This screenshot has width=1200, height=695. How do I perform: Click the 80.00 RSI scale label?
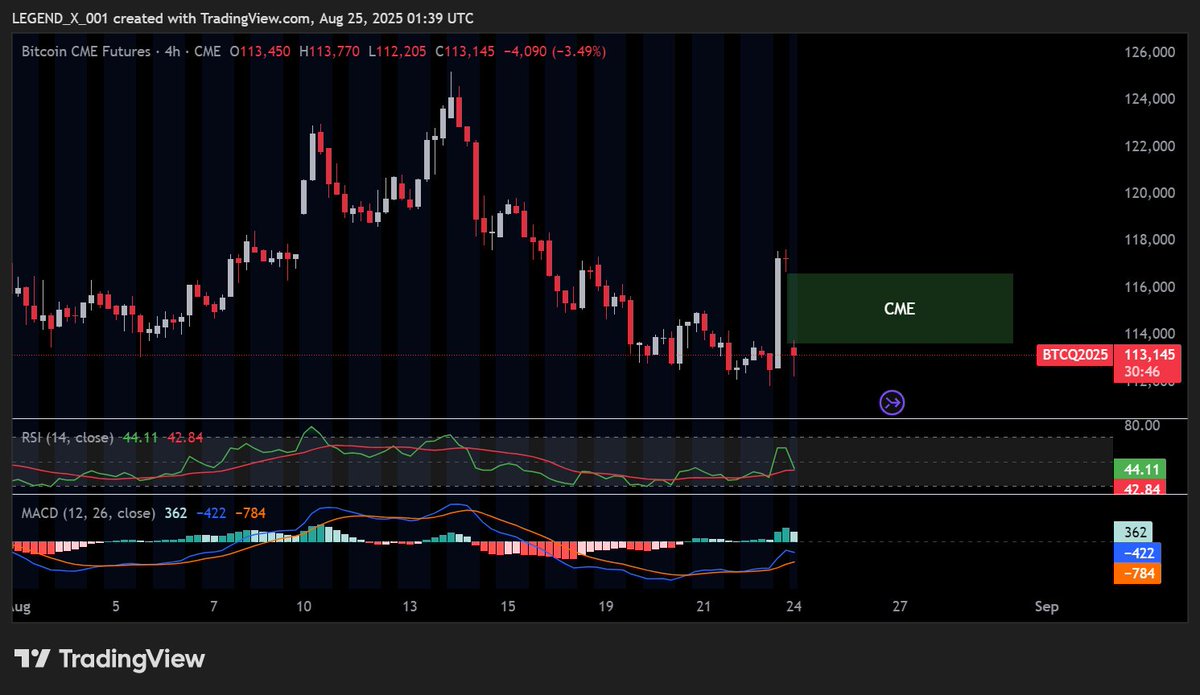coord(1141,425)
